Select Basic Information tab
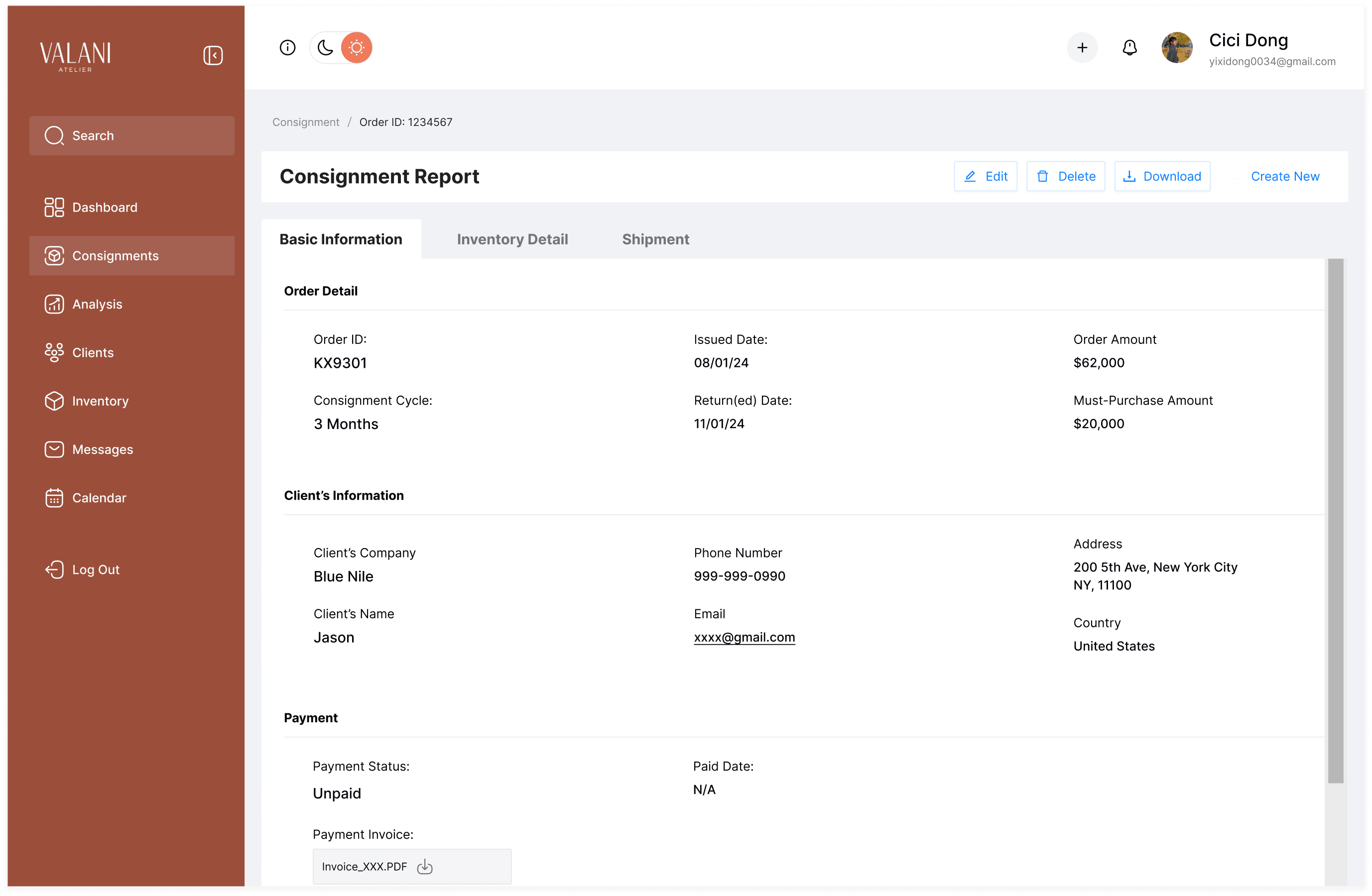Screen dimensions: 1372x896 tap(341, 239)
